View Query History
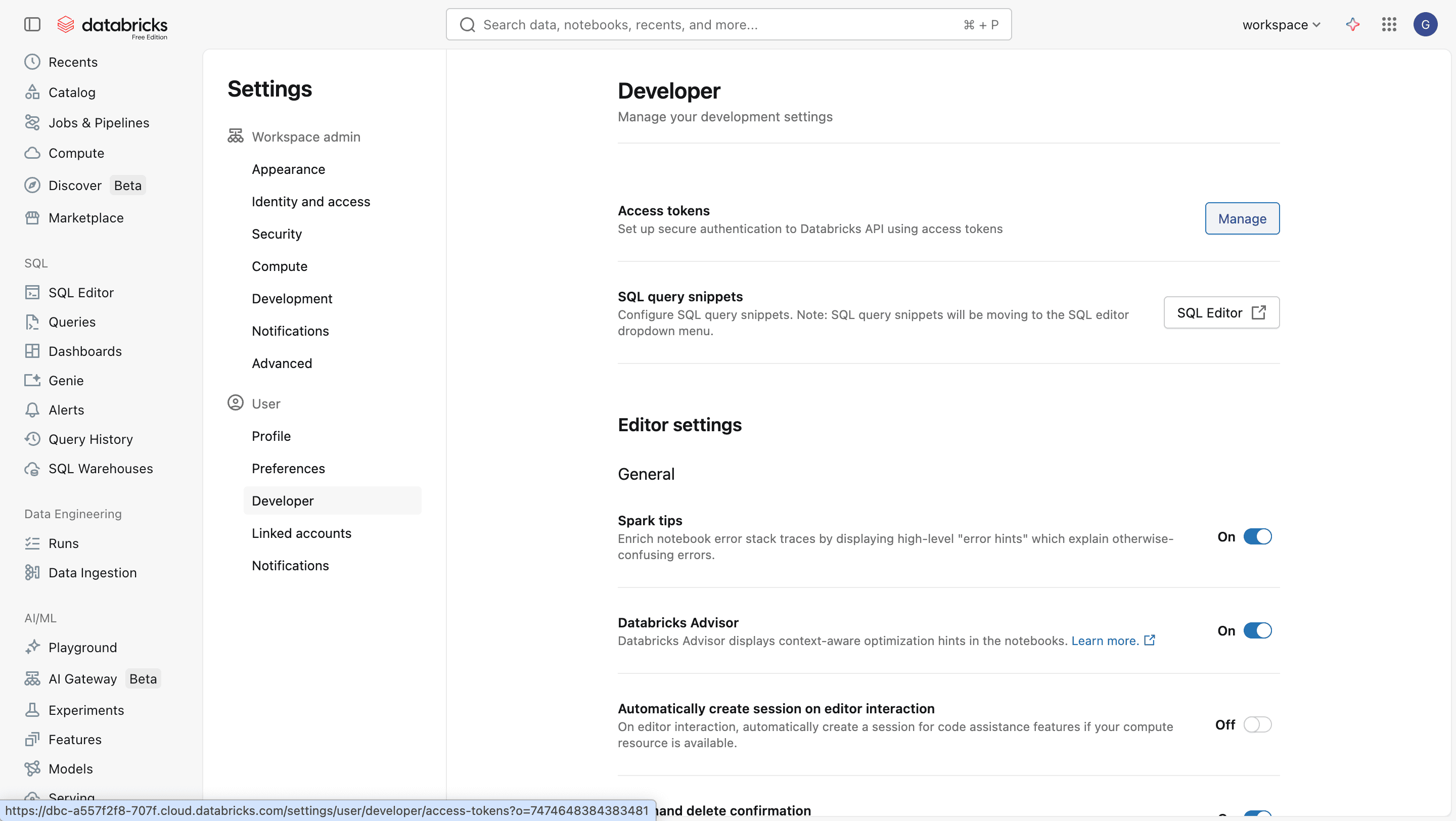 tap(90, 439)
